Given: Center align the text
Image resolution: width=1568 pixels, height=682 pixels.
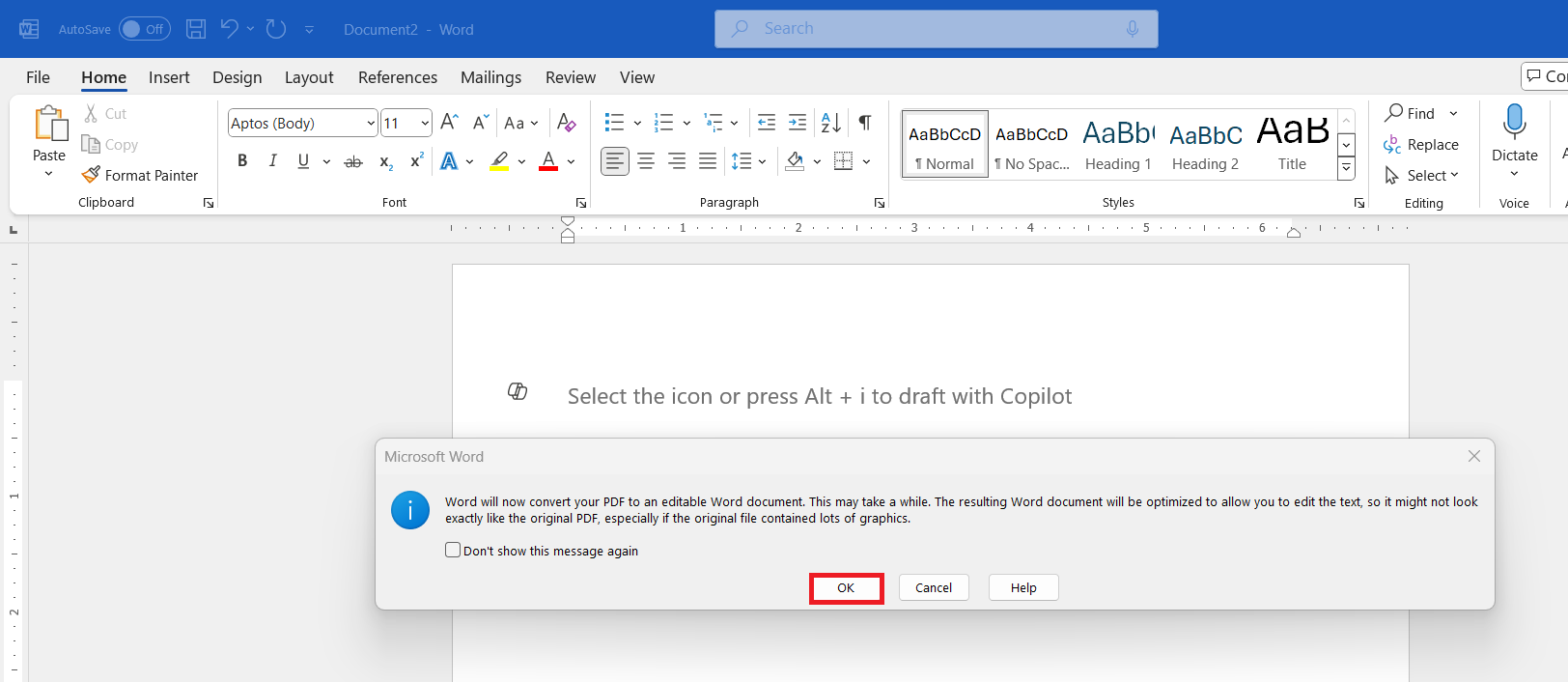Looking at the screenshot, I should point(646,161).
